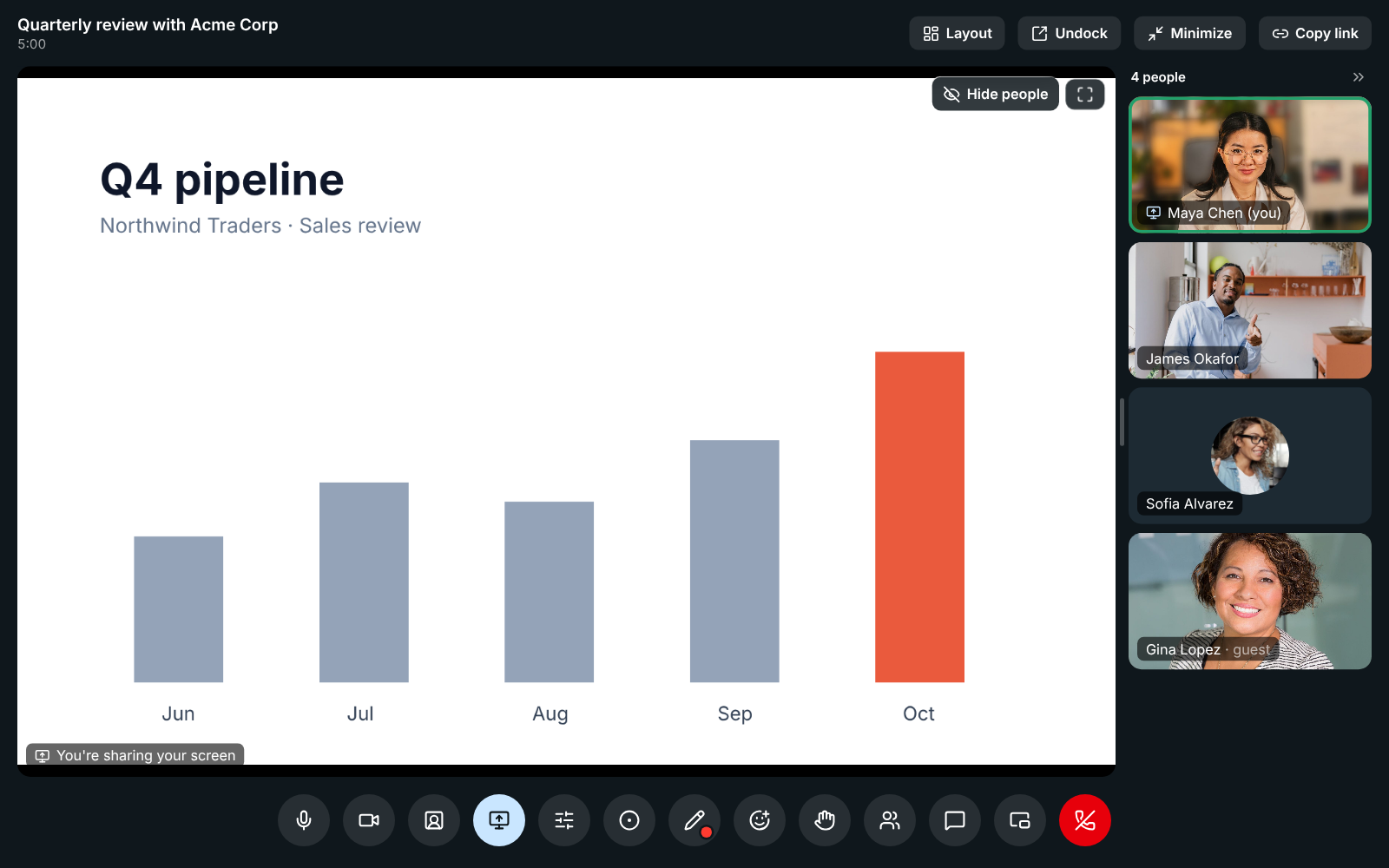This screenshot has height=868, width=1389.
Task: Select James Okafor's video tile
Action: [1250, 310]
